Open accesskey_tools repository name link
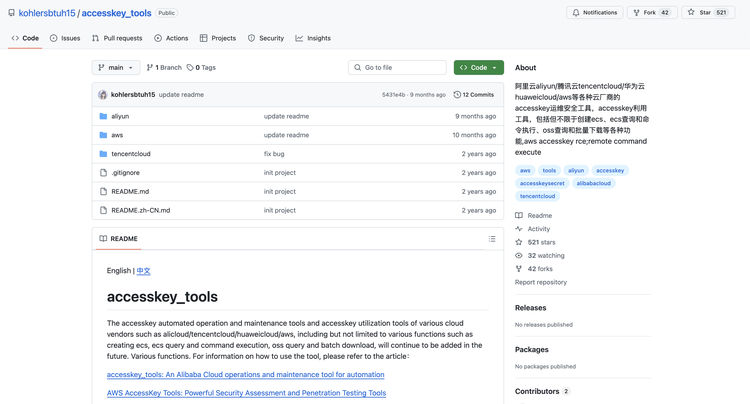This screenshot has width=750, height=404. (116, 13)
